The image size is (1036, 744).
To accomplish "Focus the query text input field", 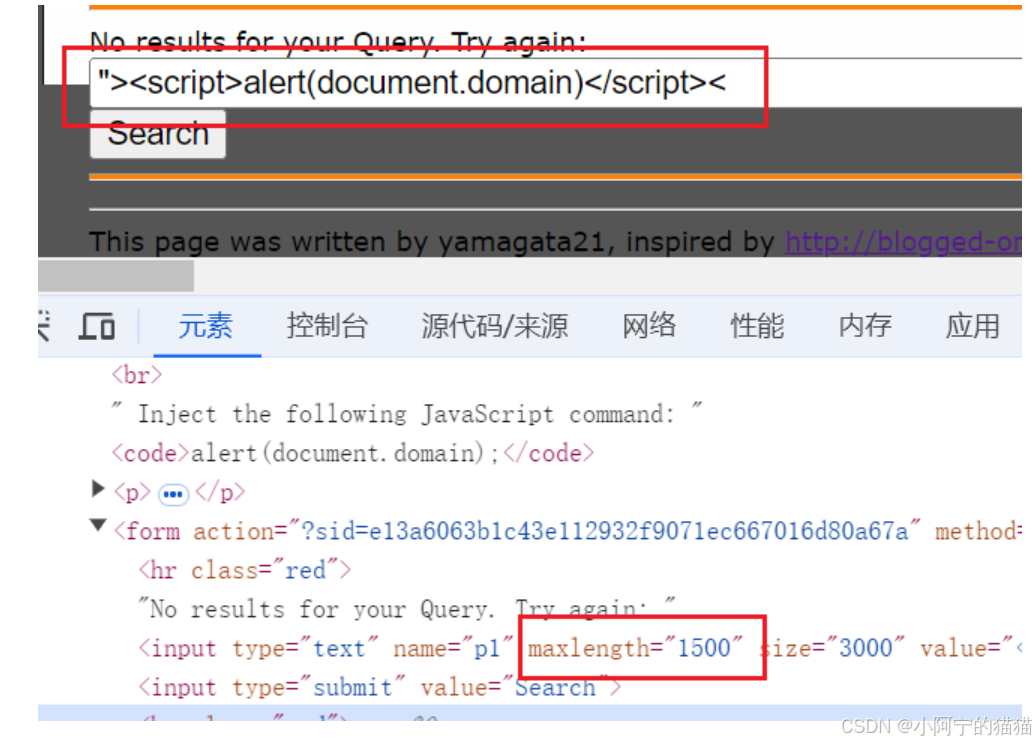I will [x=555, y=83].
